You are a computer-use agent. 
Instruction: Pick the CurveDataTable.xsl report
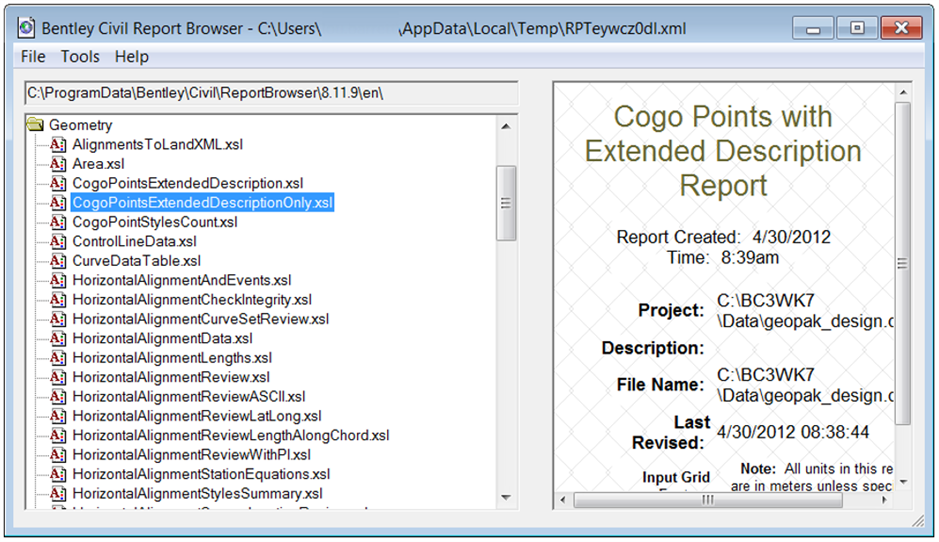coord(137,261)
